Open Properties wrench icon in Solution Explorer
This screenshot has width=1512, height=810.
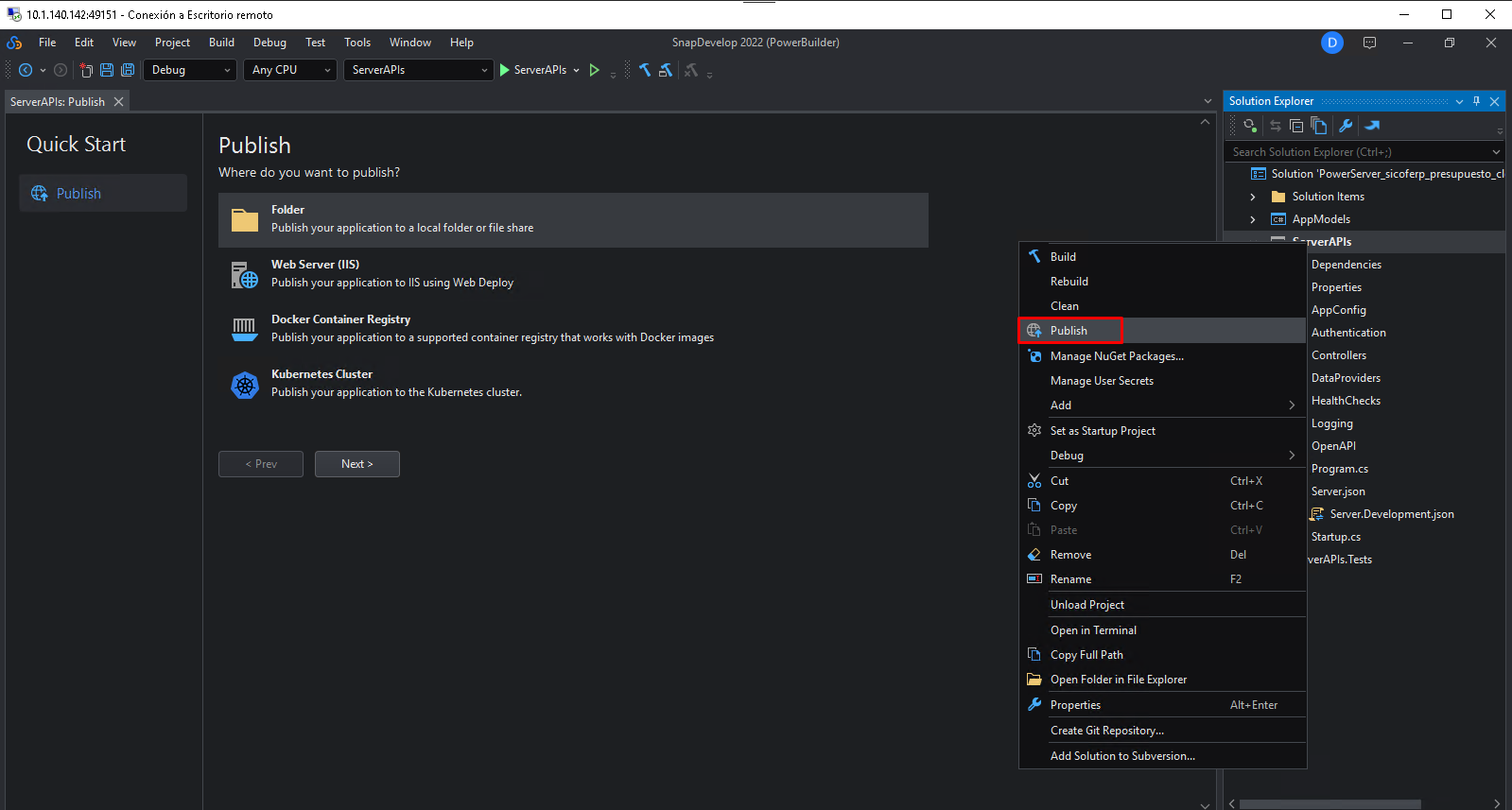coord(1346,126)
